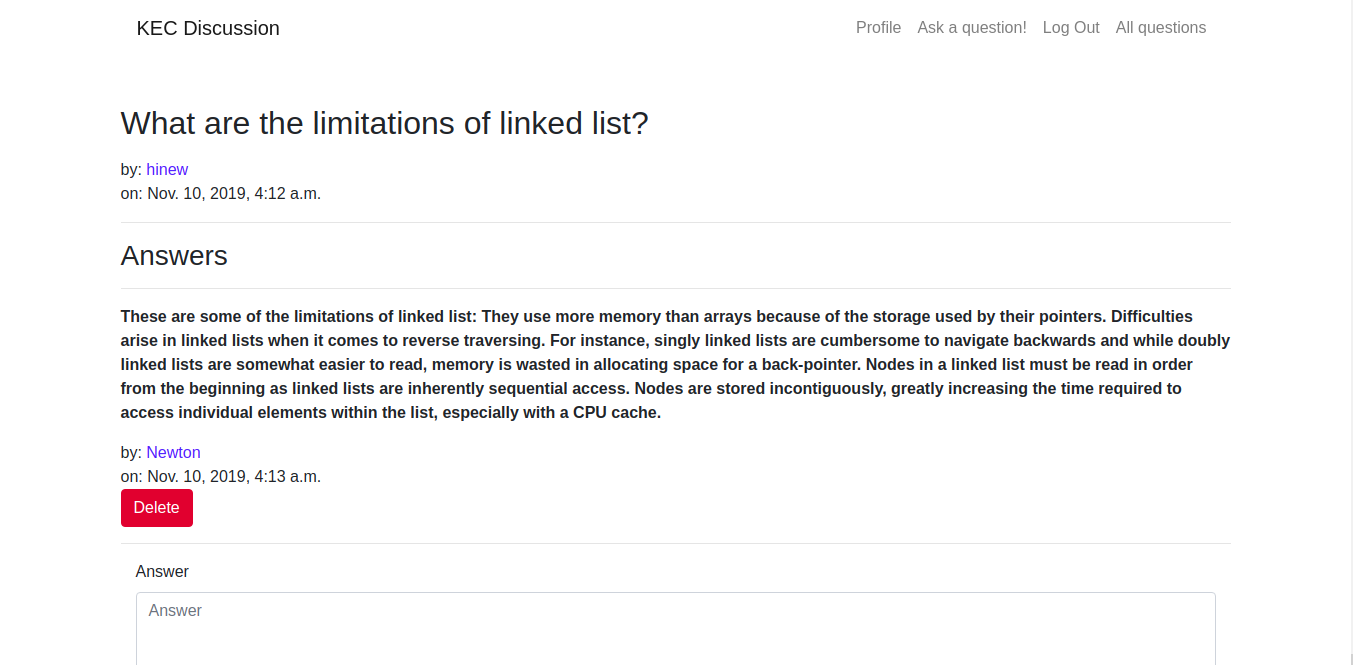Open answer author Newton's profile
1353x665 pixels.
point(173,452)
